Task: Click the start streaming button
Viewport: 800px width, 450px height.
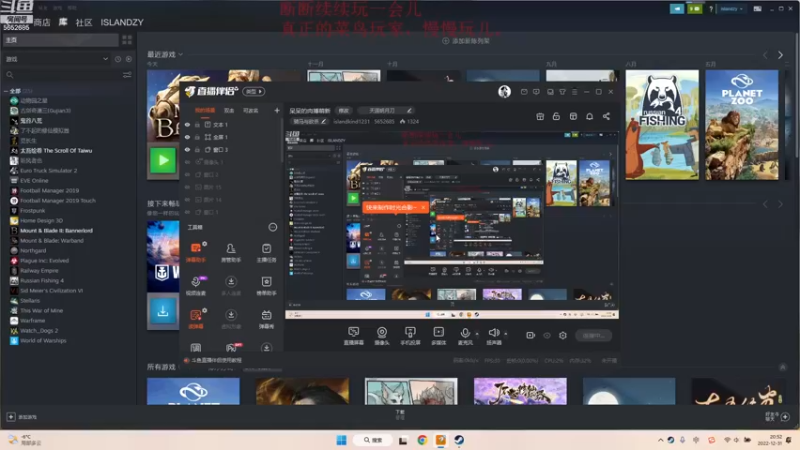Action: coord(593,335)
